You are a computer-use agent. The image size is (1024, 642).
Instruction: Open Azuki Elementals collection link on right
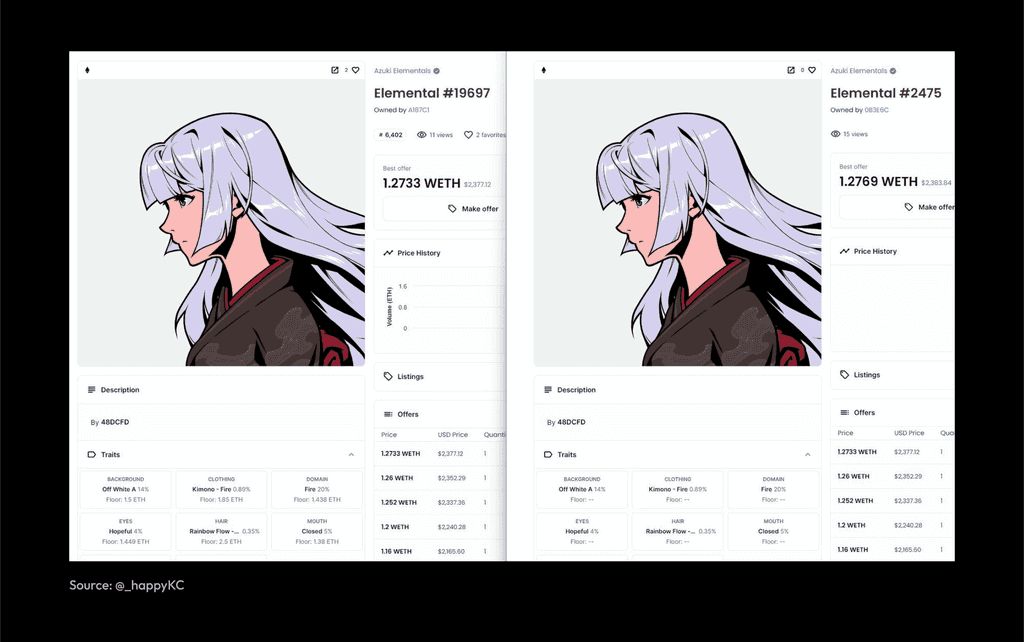(x=859, y=71)
